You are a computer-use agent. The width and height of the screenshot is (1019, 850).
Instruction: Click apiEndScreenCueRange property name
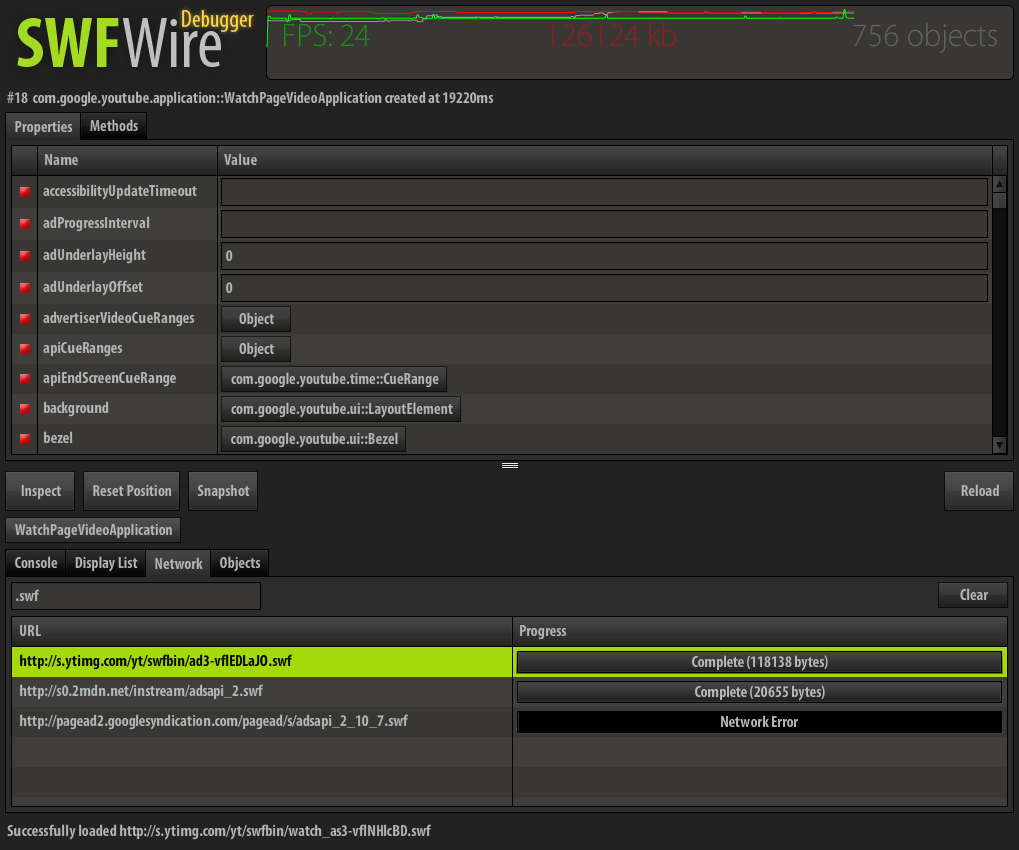[109, 378]
